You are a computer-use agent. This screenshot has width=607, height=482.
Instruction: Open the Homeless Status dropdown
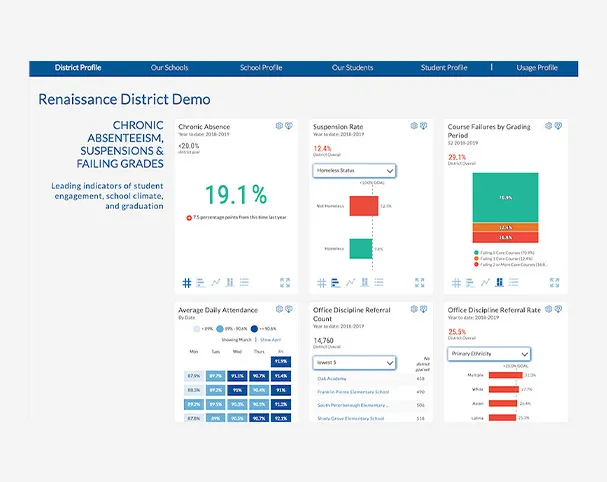pos(354,171)
